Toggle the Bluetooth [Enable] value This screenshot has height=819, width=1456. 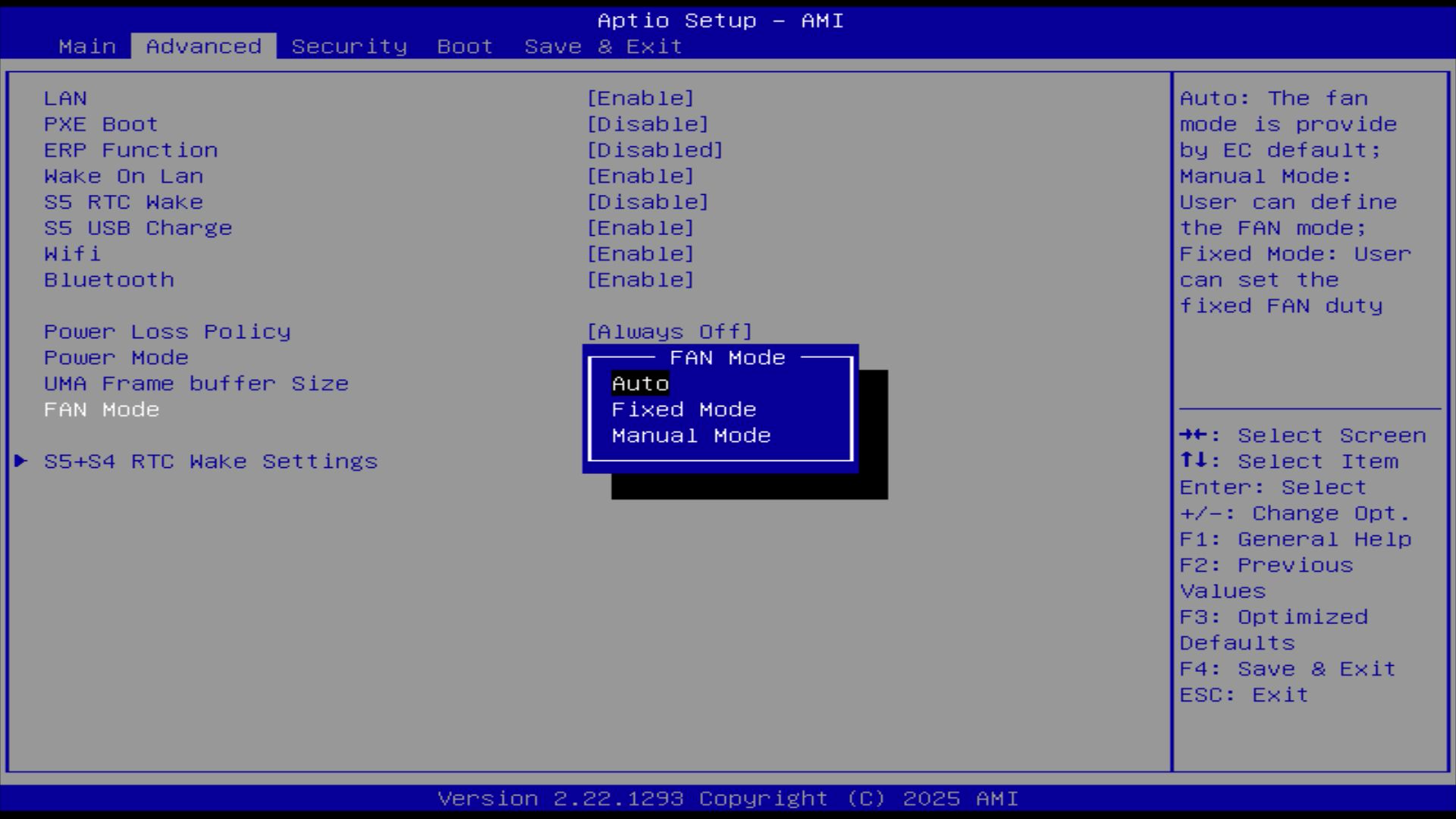(640, 280)
